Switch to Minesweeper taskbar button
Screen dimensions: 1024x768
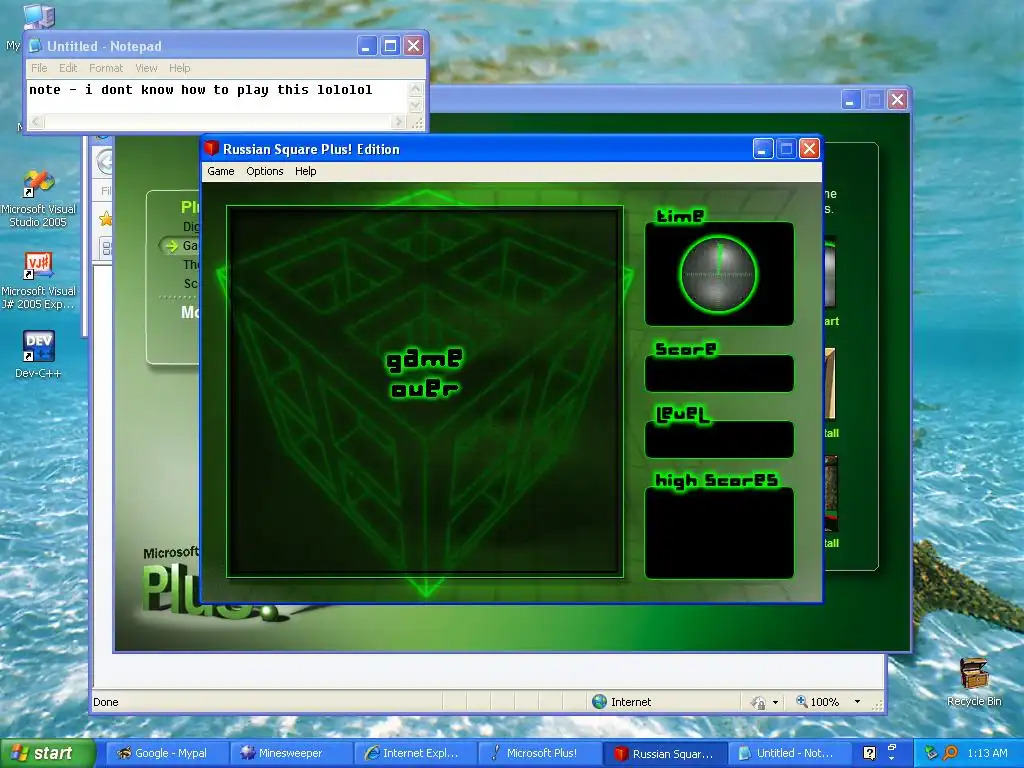click(x=291, y=753)
